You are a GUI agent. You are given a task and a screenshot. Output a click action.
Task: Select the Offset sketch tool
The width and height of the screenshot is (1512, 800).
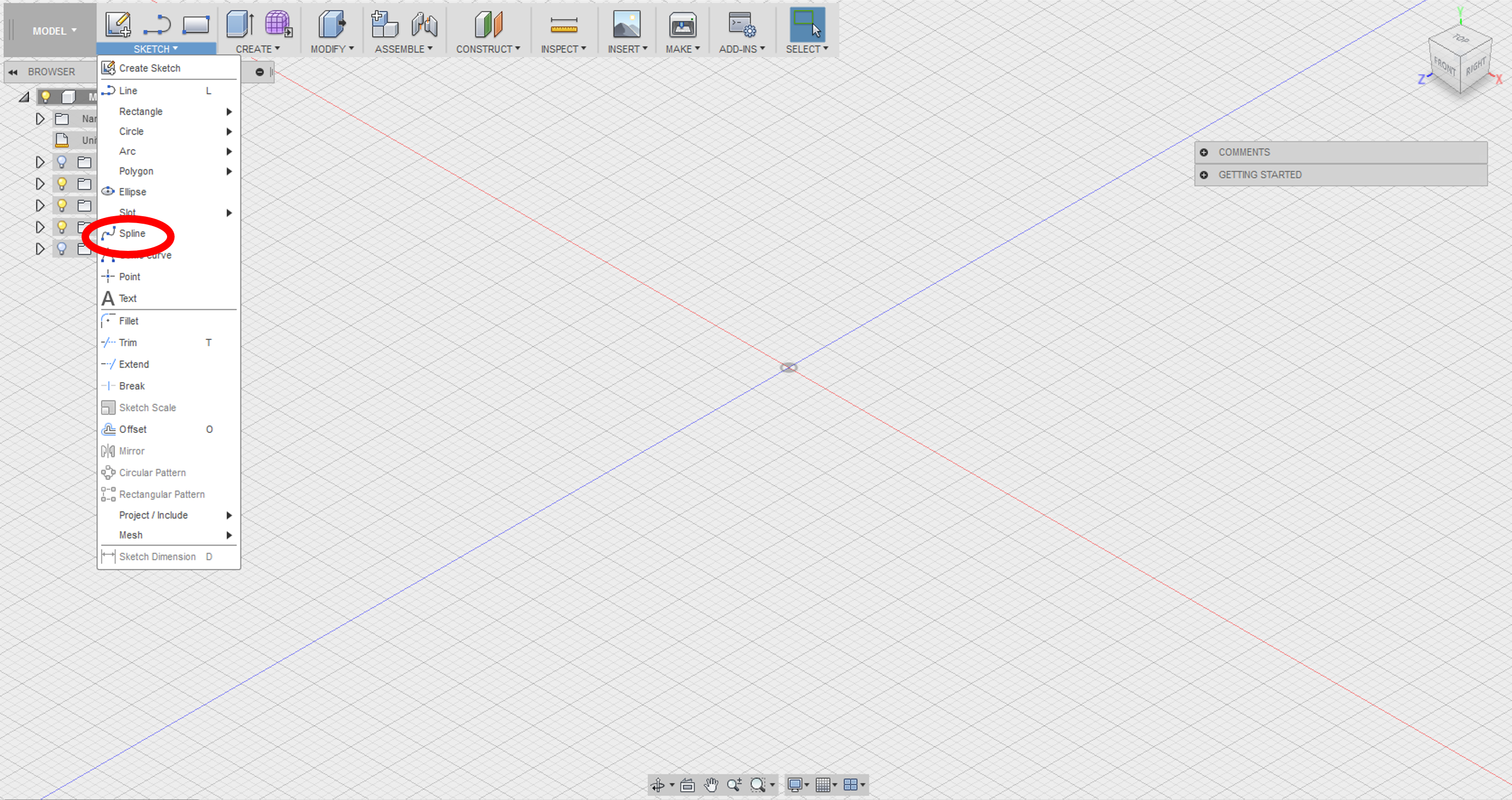click(132, 429)
